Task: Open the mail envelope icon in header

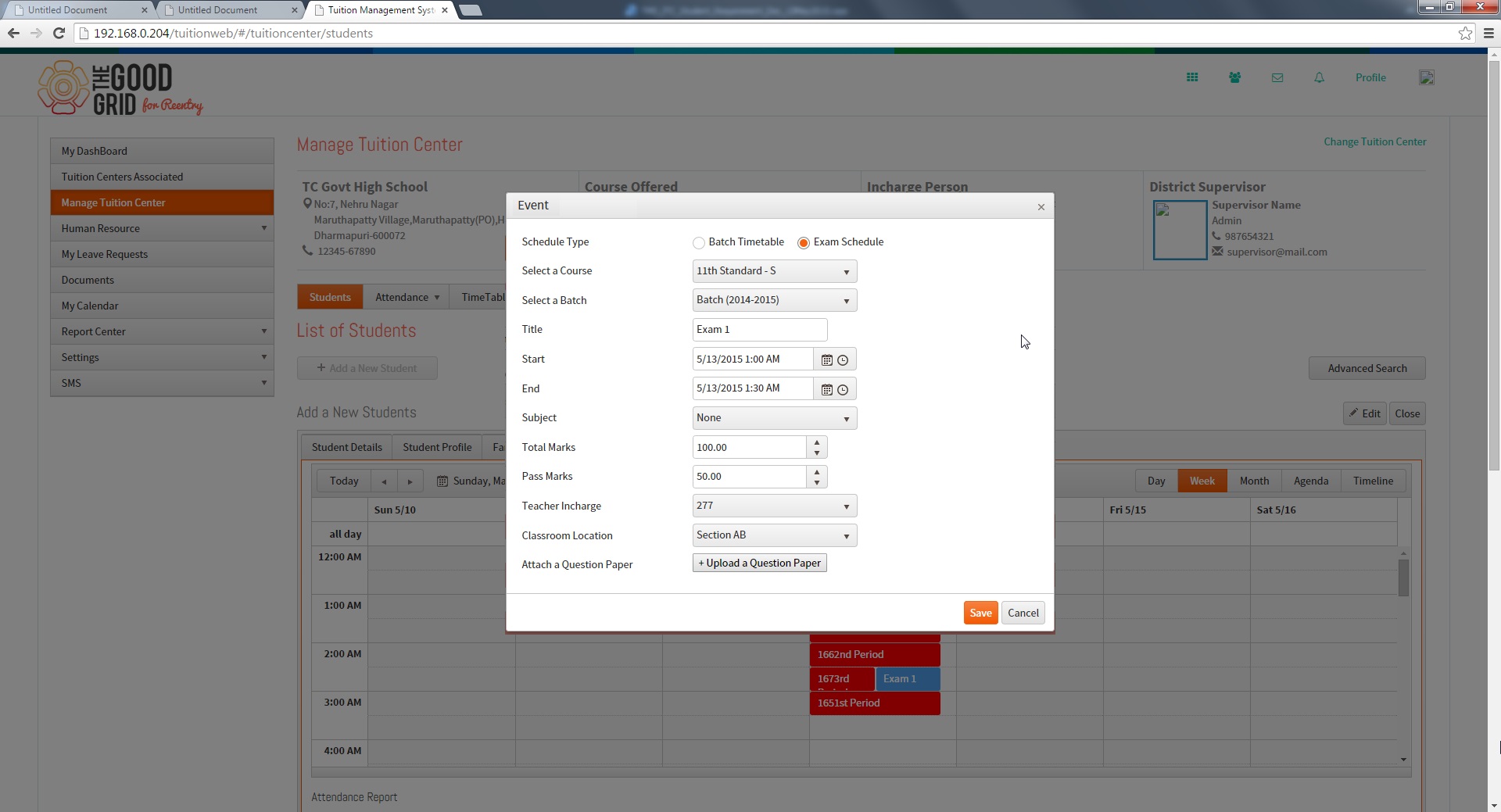Action: (x=1277, y=77)
